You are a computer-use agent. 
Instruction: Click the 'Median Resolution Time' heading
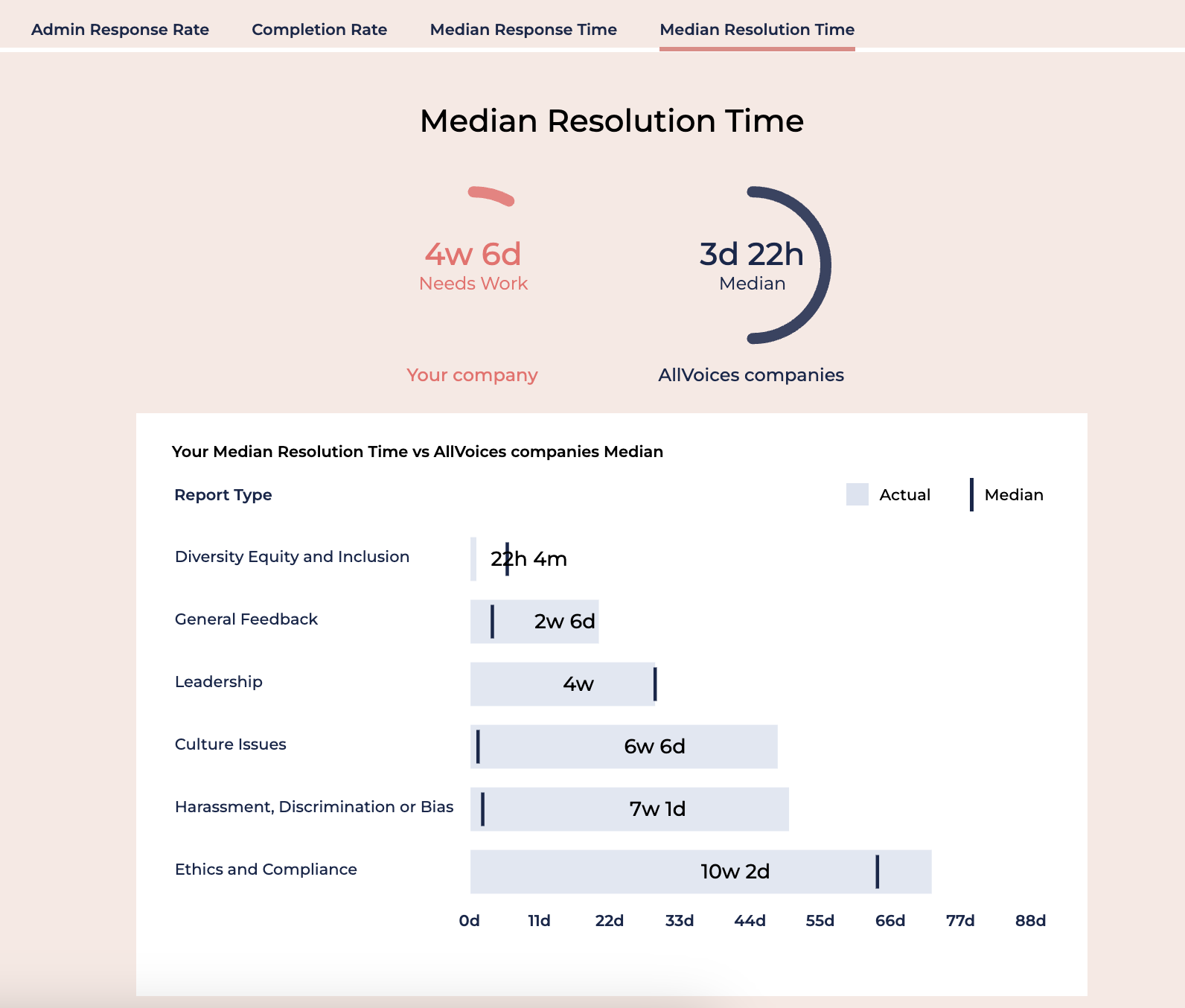tap(612, 121)
